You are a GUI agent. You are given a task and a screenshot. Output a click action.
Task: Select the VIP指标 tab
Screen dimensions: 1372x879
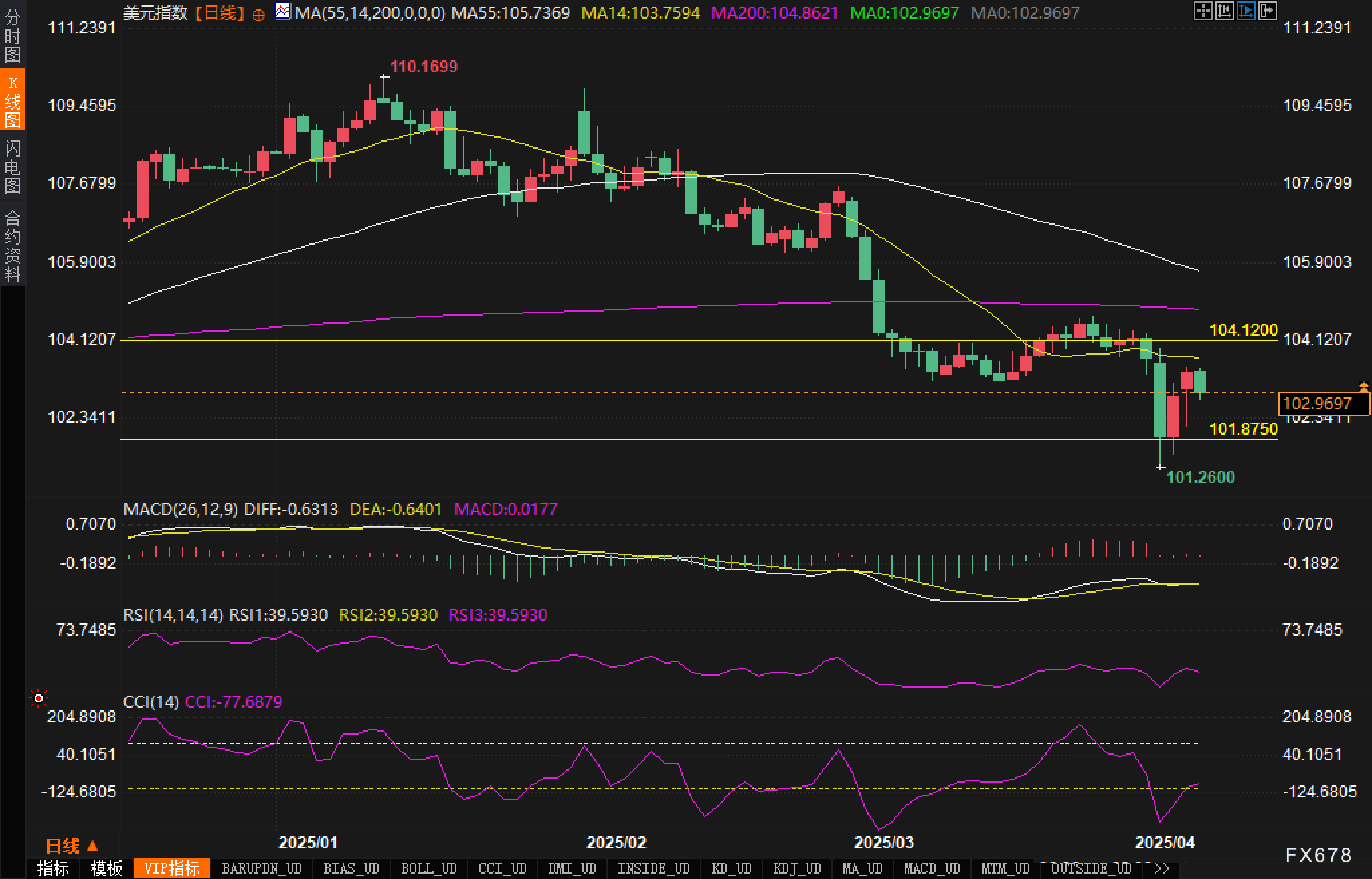171,868
